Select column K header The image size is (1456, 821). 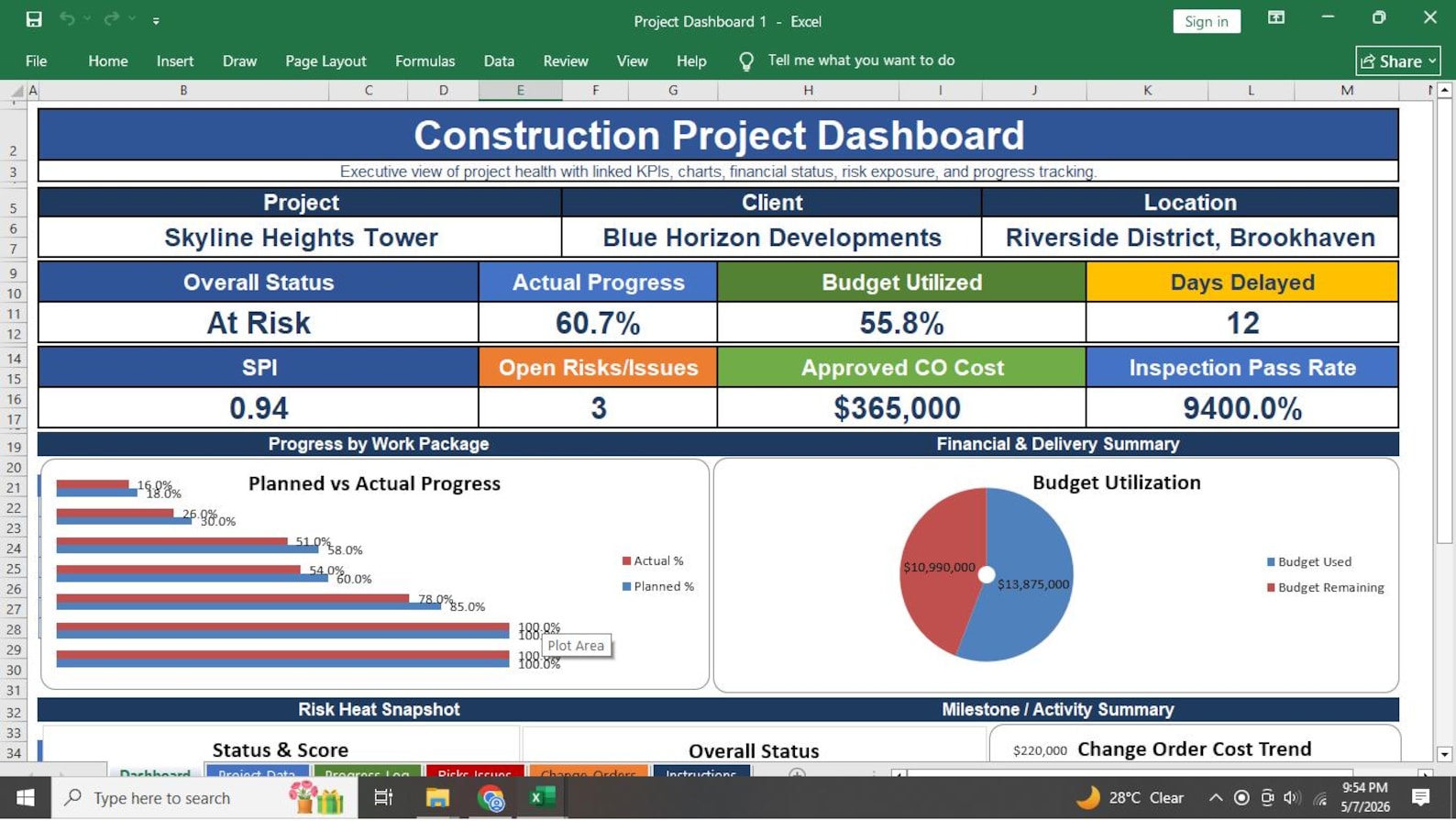pos(1147,91)
